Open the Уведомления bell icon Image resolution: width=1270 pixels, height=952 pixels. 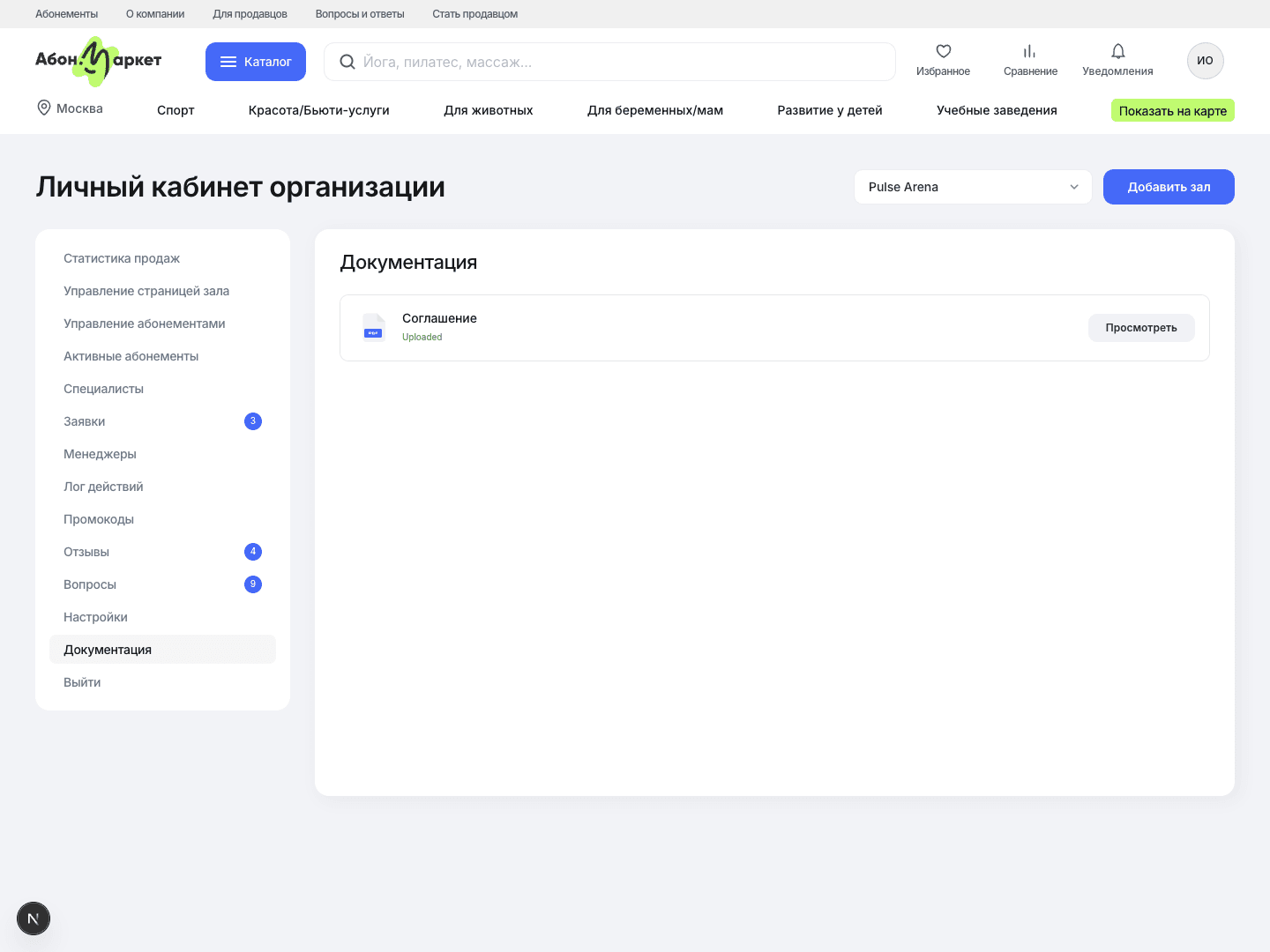click(x=1117, y=51)
